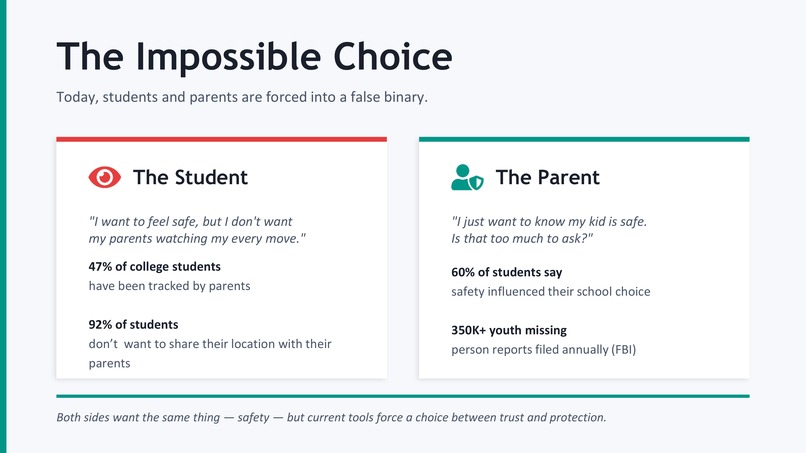
Task: Select the '47% of college students' statistic
Action: [155, 266]
